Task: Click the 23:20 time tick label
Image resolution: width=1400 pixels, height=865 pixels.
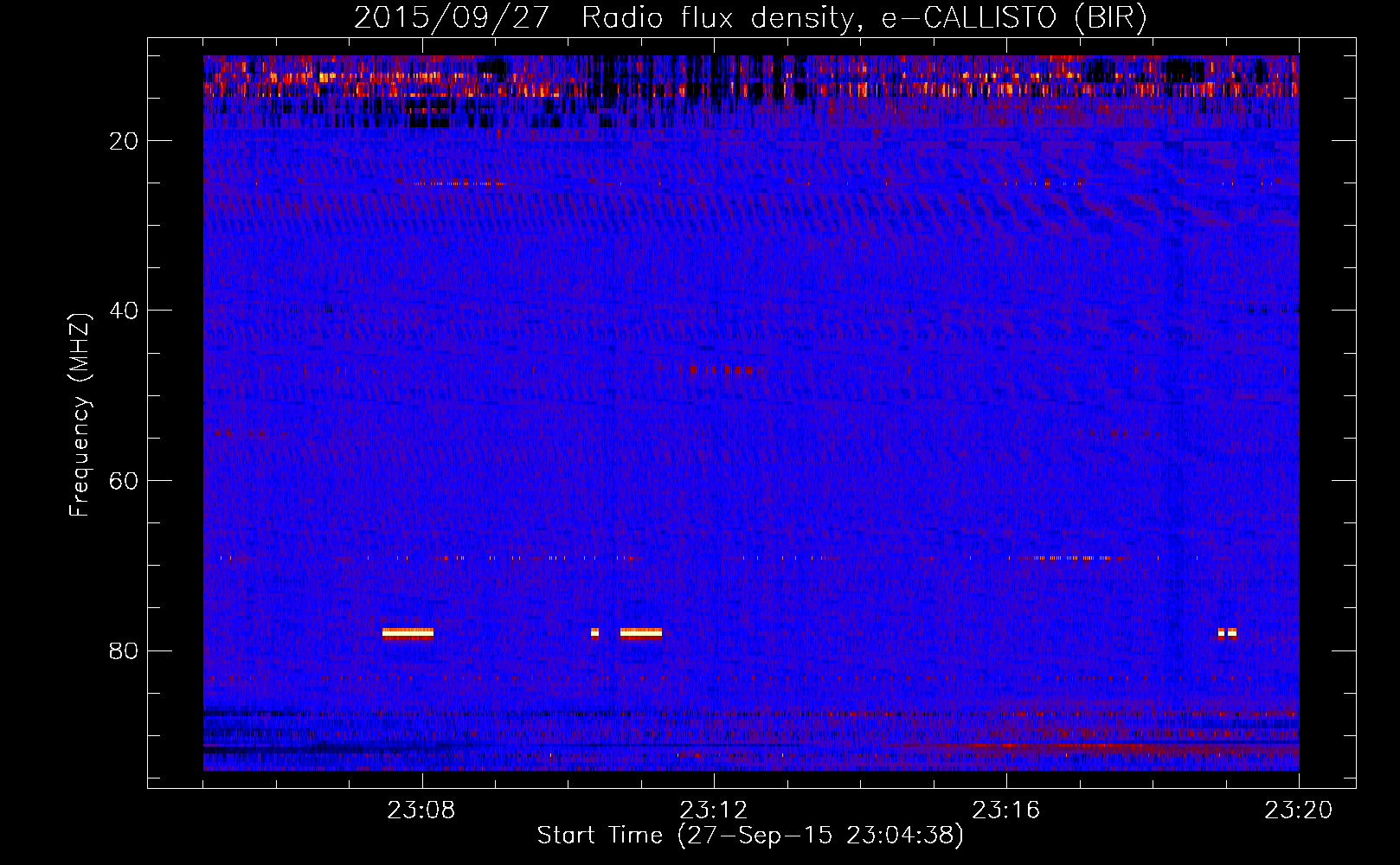Action: coord(1299,811)
